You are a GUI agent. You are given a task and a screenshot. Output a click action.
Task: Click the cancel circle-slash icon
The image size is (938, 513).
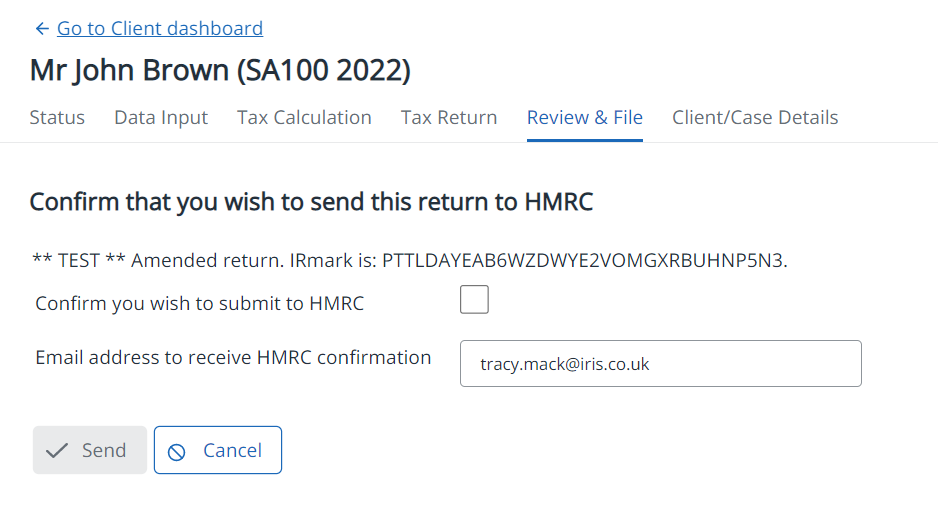(177, 451)
